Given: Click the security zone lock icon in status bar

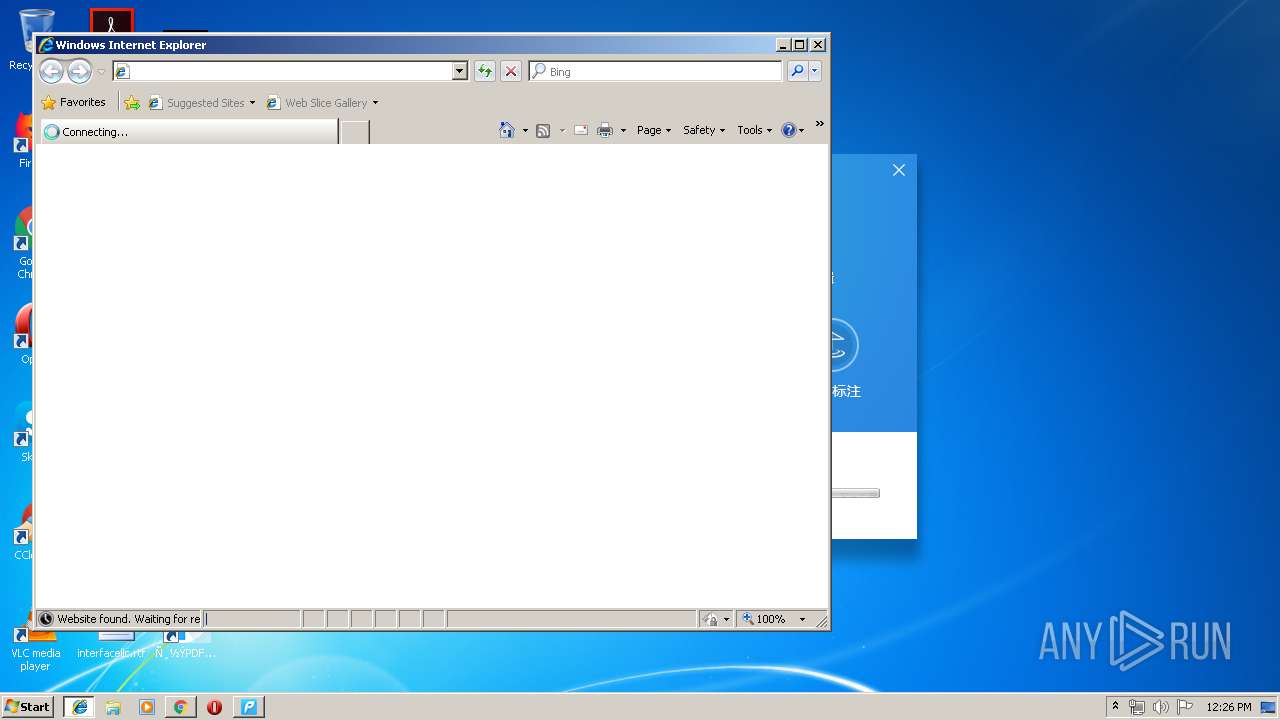Looking at the screenshot, I should (710, 619).
